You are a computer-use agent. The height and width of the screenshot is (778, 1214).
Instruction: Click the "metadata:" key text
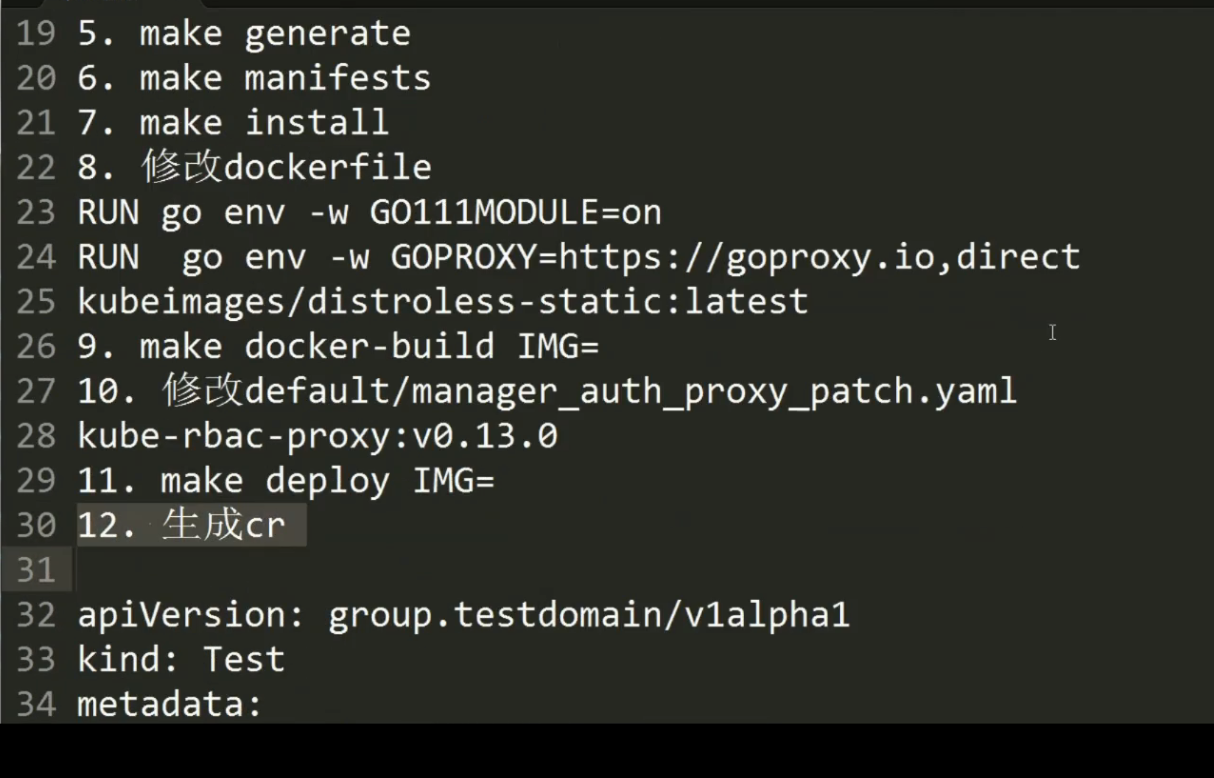pyautogui.click(x=169, y=704)
